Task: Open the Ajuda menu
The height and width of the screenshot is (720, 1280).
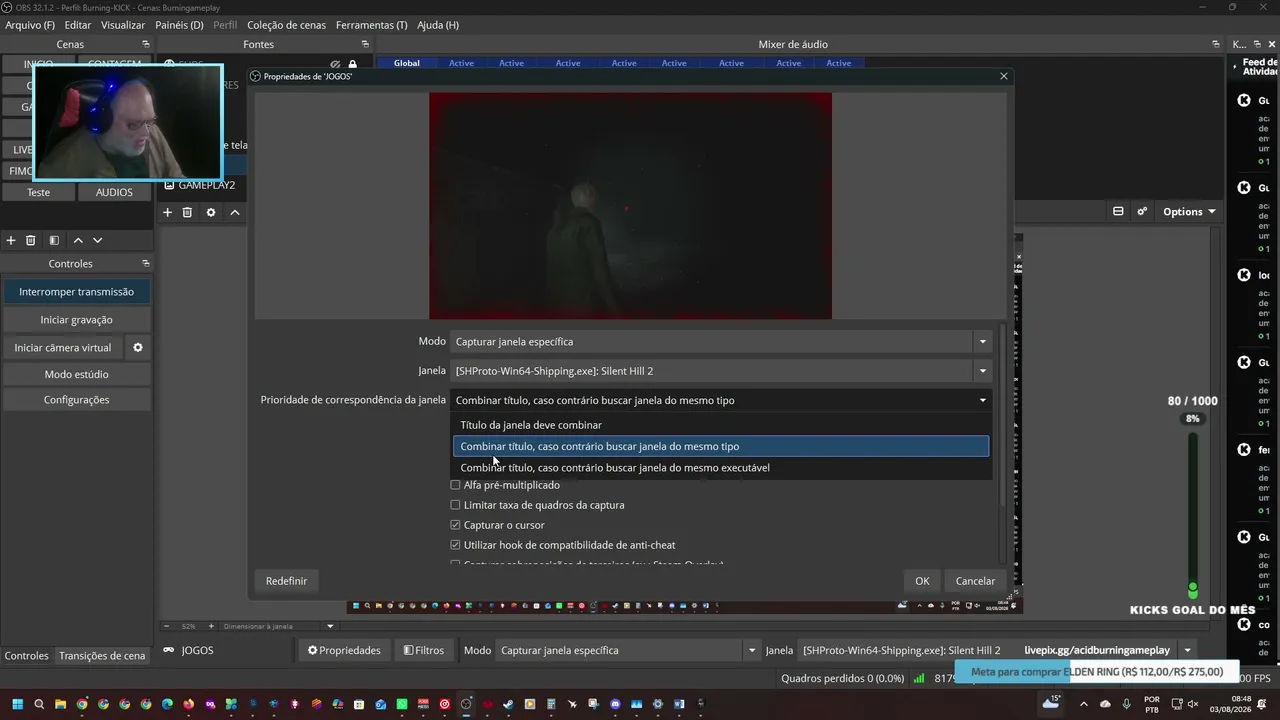Action: pyautogui.click(x=438, y=25)
